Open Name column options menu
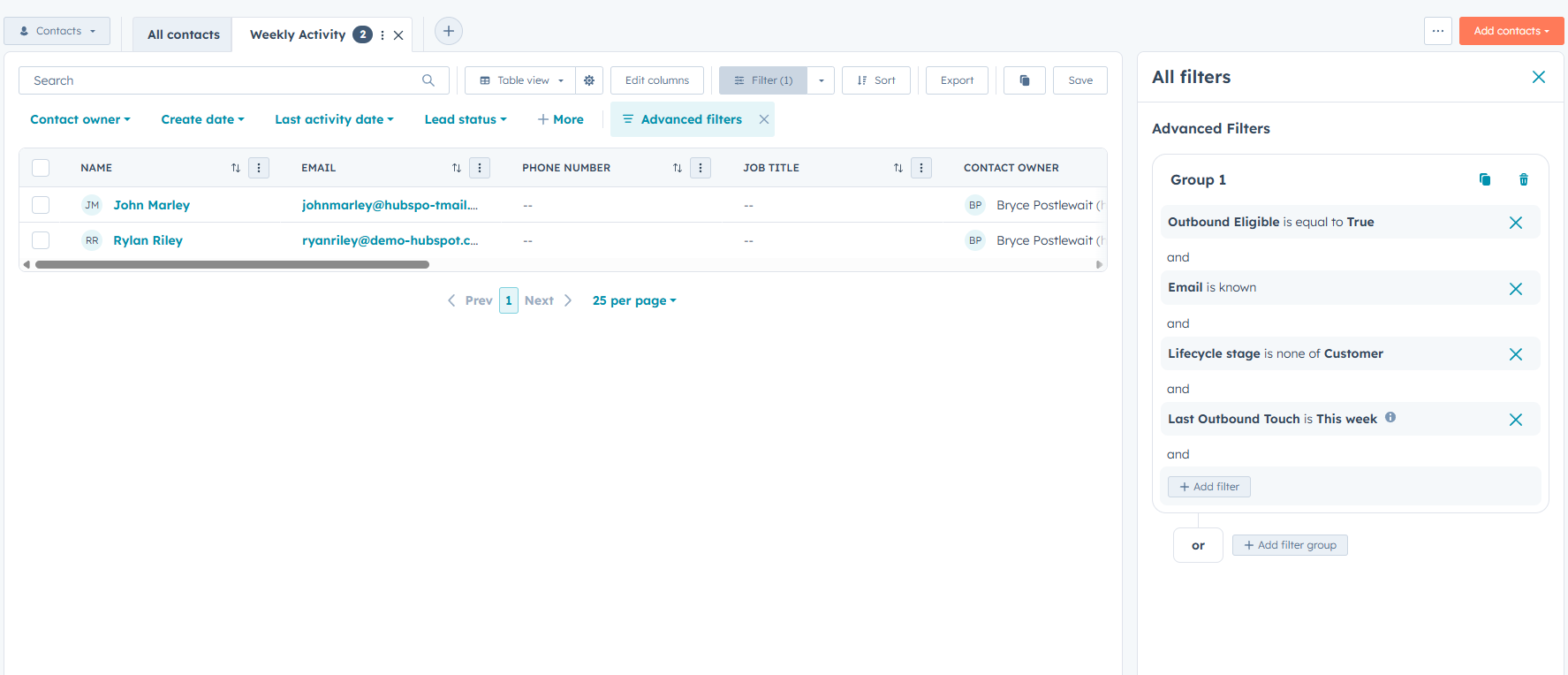This screenshot has width=1568, height=675. [259, 168]
